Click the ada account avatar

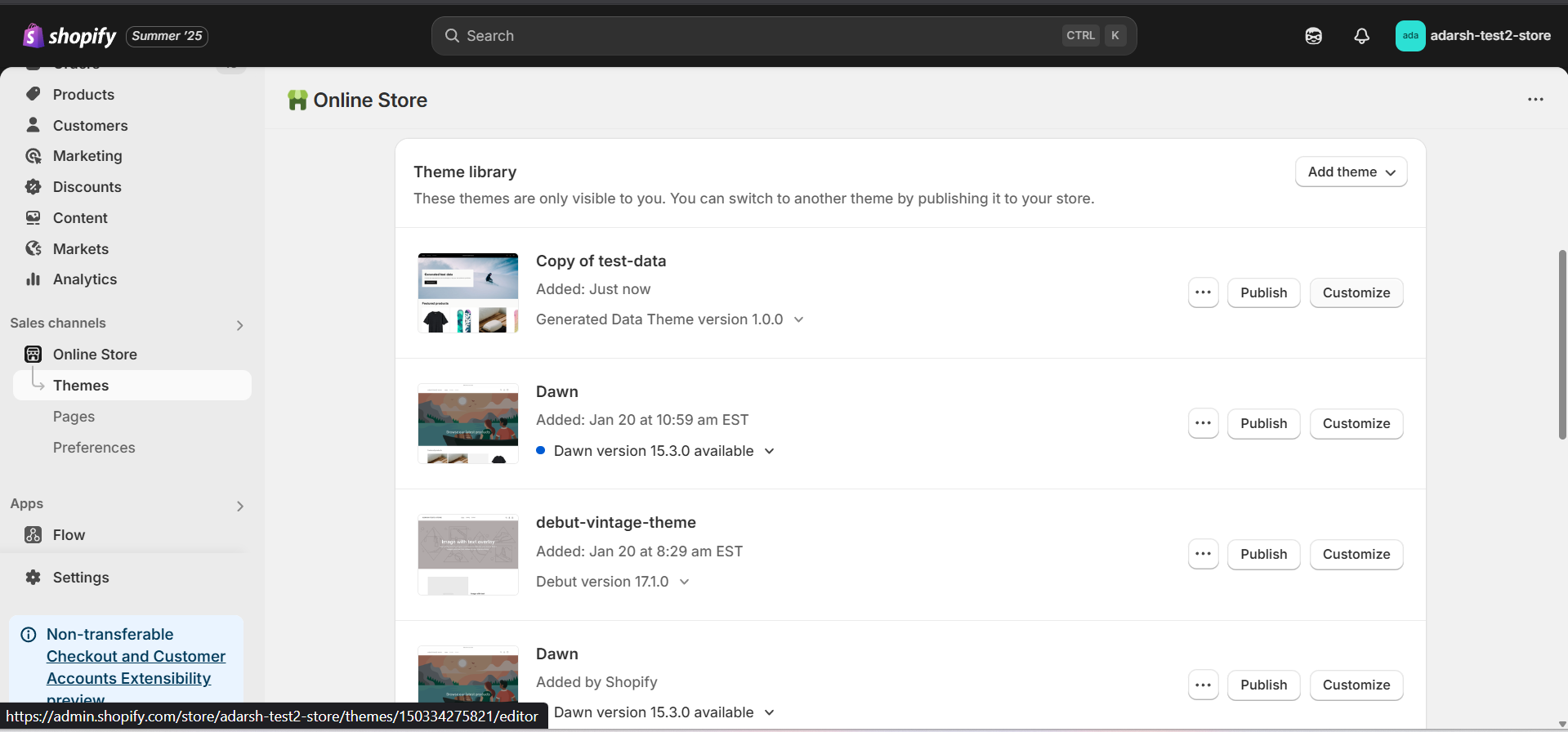coord(1410,36)
